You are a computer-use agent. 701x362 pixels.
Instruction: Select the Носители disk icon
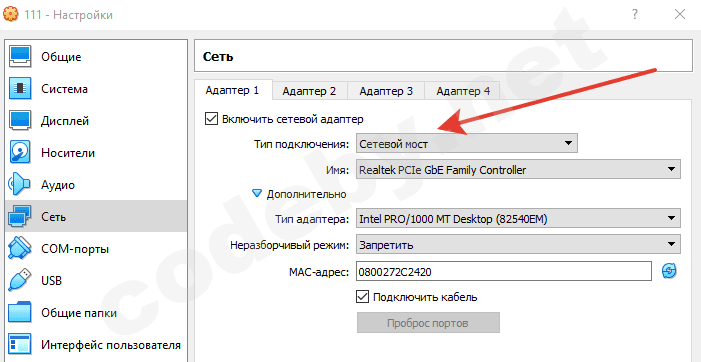(x=20, y=153)
